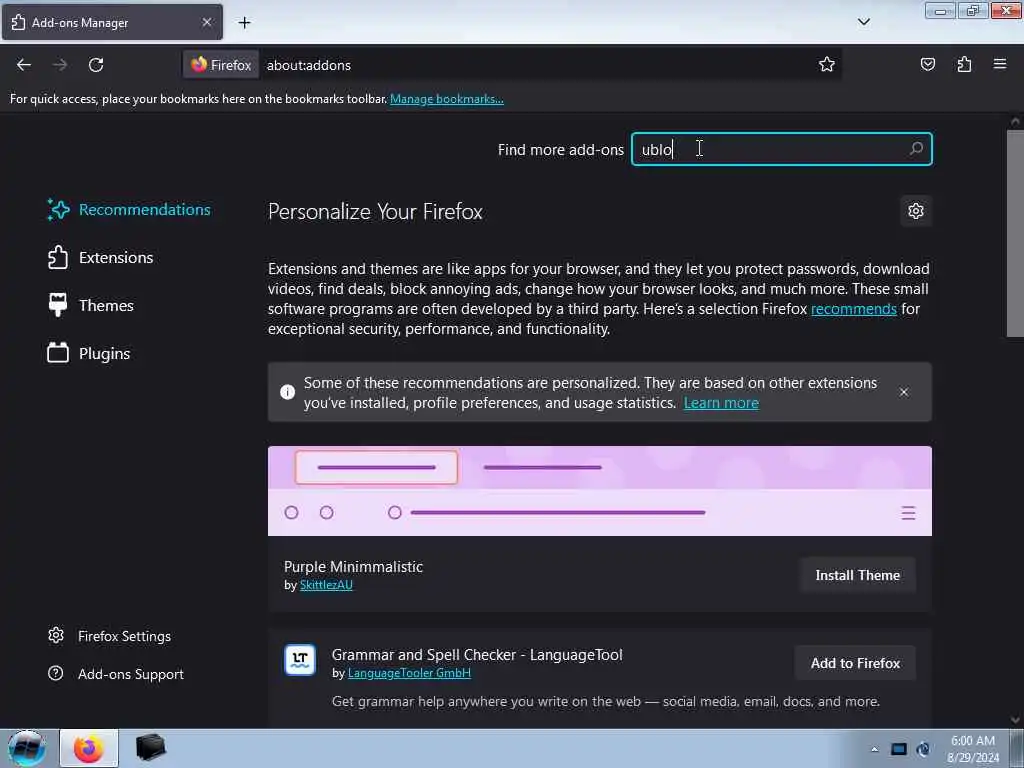Add LanguageTool to Firefox
This screenshot has height=768, width=1024.
pyautogui.click(x=855, y=663)
